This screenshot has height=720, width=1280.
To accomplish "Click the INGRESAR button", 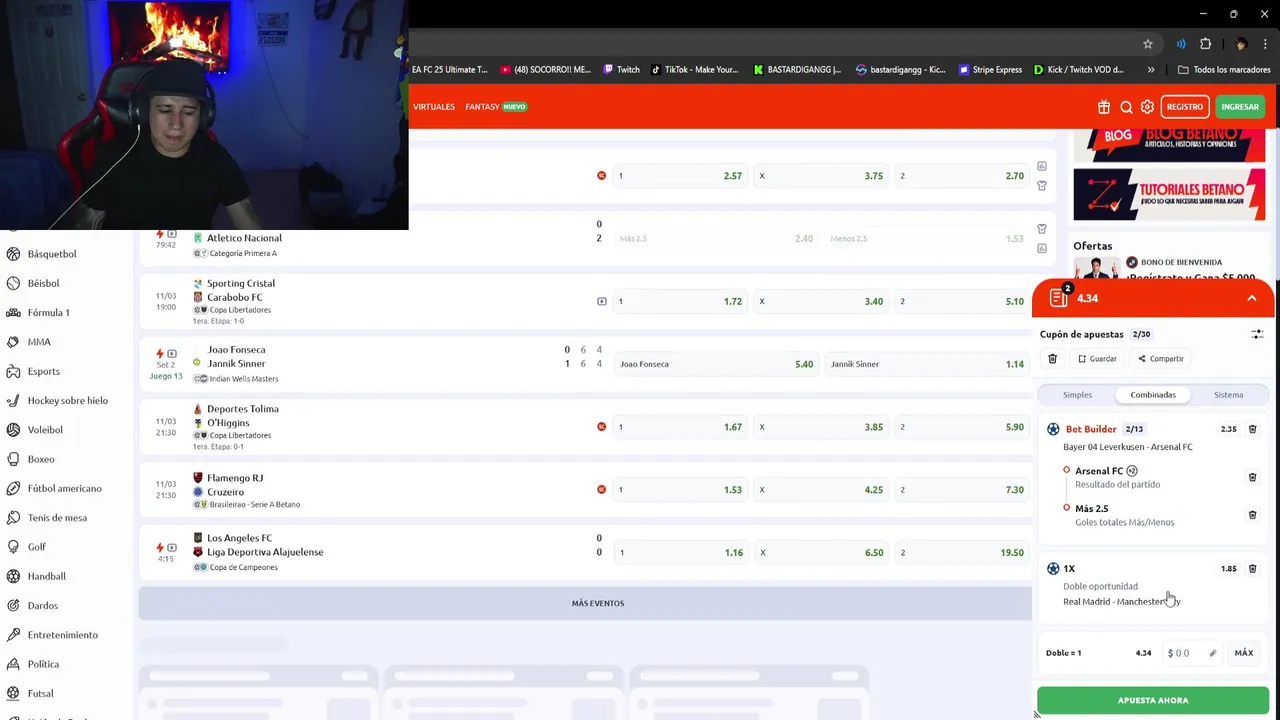I will pyautogui.click(x=1240, y=107).
